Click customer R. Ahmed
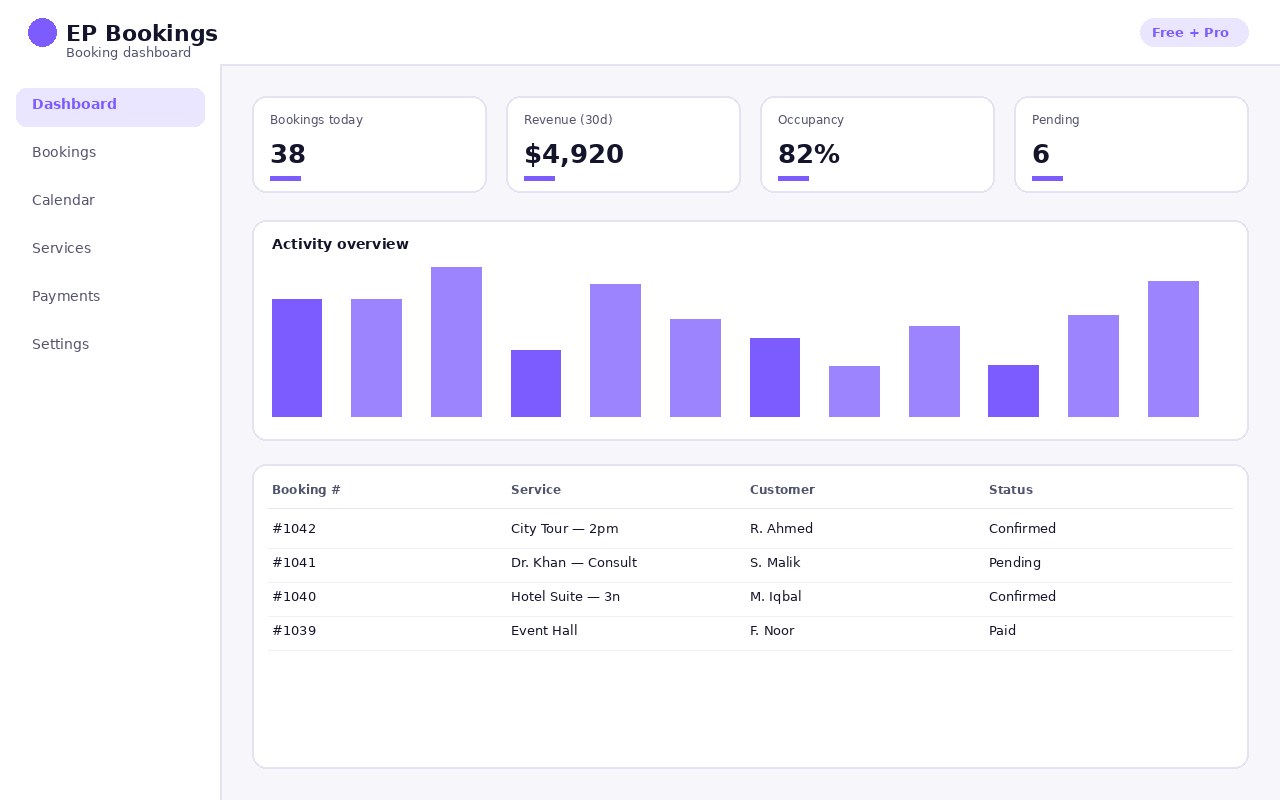Screen dimensions: 1280x800 [x=781, y=529]
